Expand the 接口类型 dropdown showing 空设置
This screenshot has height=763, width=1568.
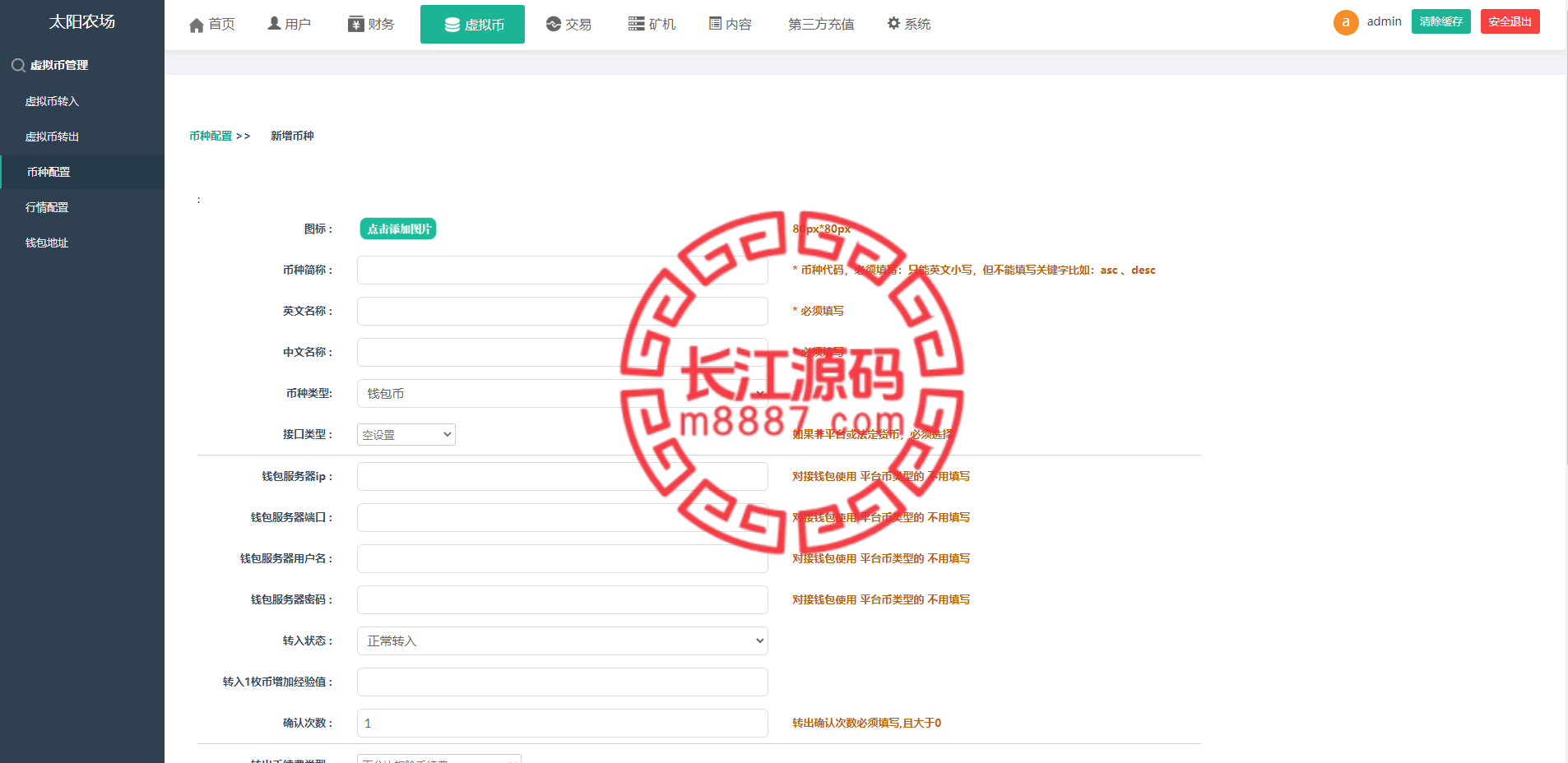tap(406, 434)
